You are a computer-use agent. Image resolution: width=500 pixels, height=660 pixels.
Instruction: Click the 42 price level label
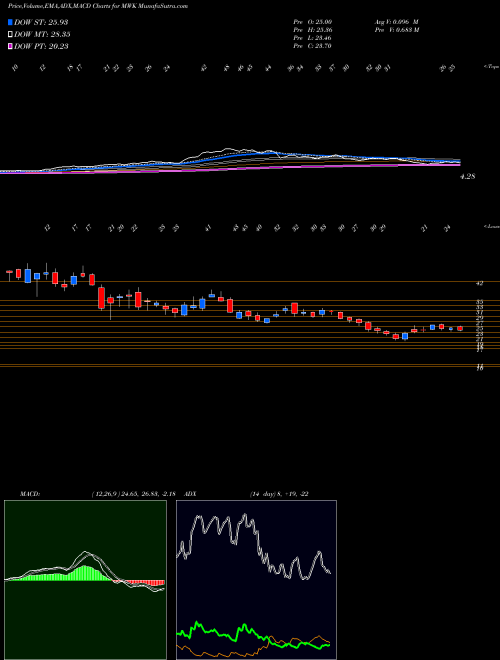click(x=479, y=284)
